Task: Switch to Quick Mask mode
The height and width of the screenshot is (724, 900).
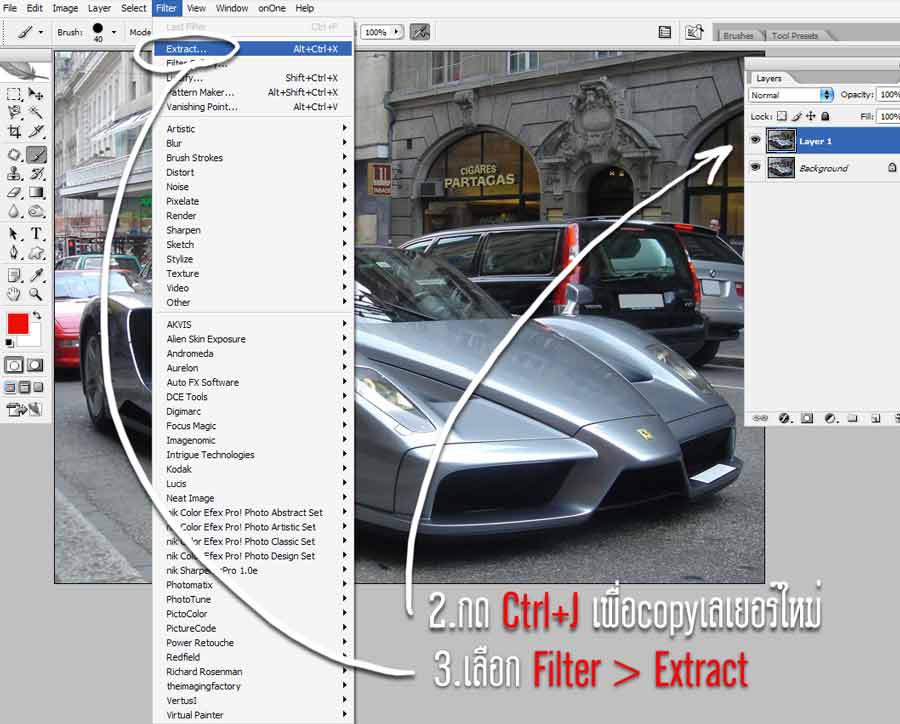Action: point(35,365)
